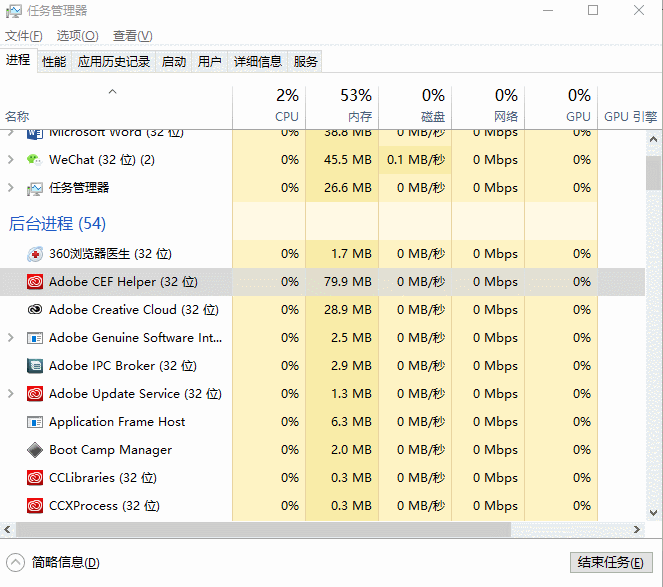Viewport: 663px width, 587px height.
Task: Click the horizontal scrollbar right arrow
Action: pyautogui.click(x=637, y=529)
